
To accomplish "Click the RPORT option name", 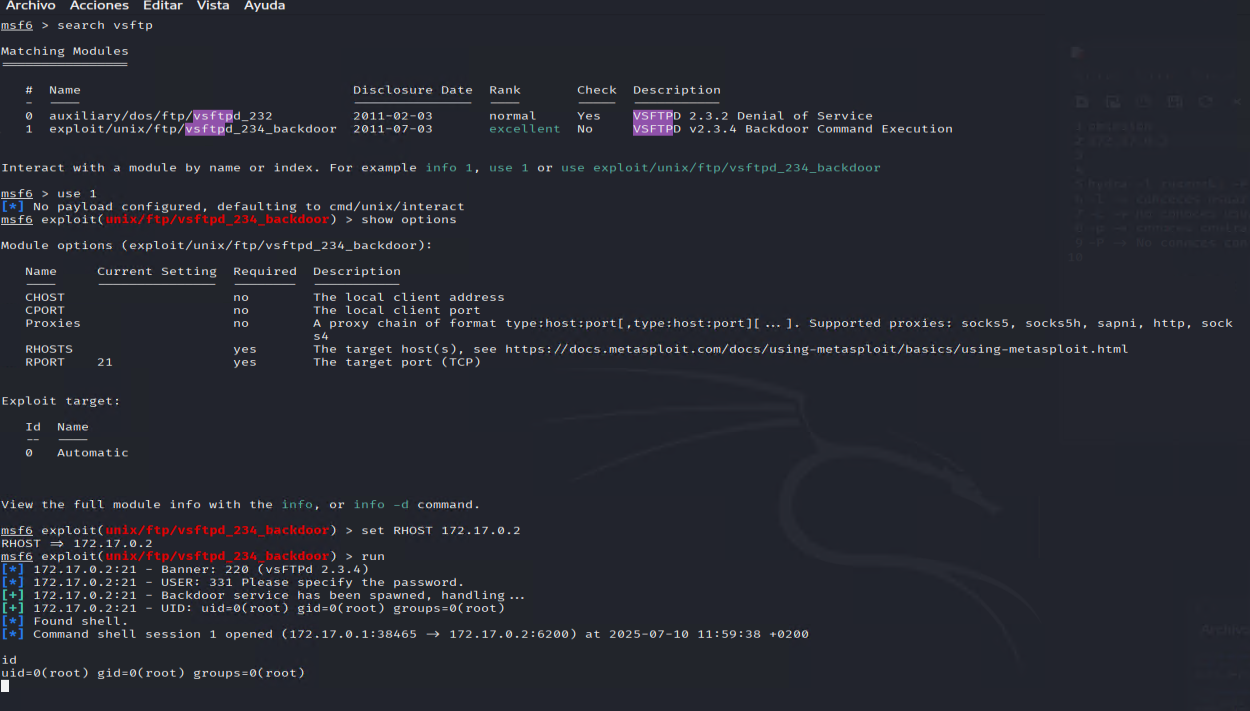I will point(45,362).
